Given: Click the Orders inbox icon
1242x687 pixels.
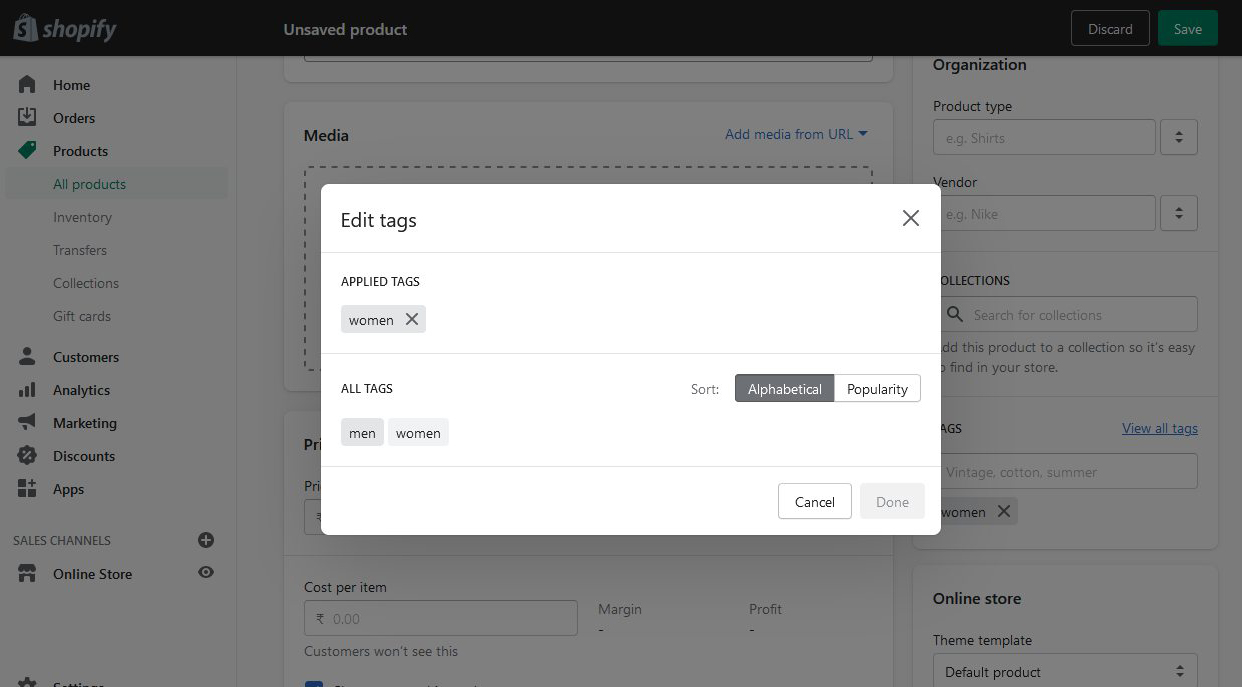Looking at the screenshot, I should (x=27, y=118).
